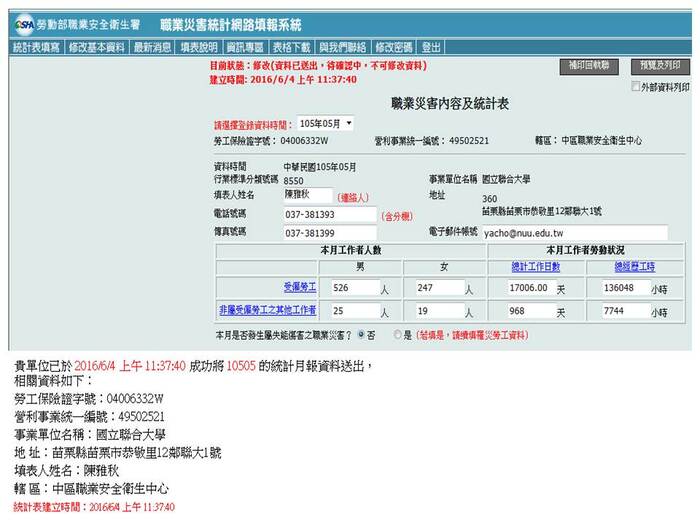Image resolution: width=700 pixels, height=525 pixels.
Task: Click the text 轄區：中區職業安全衛生中心 in form header
Action: tap(588, 141)
